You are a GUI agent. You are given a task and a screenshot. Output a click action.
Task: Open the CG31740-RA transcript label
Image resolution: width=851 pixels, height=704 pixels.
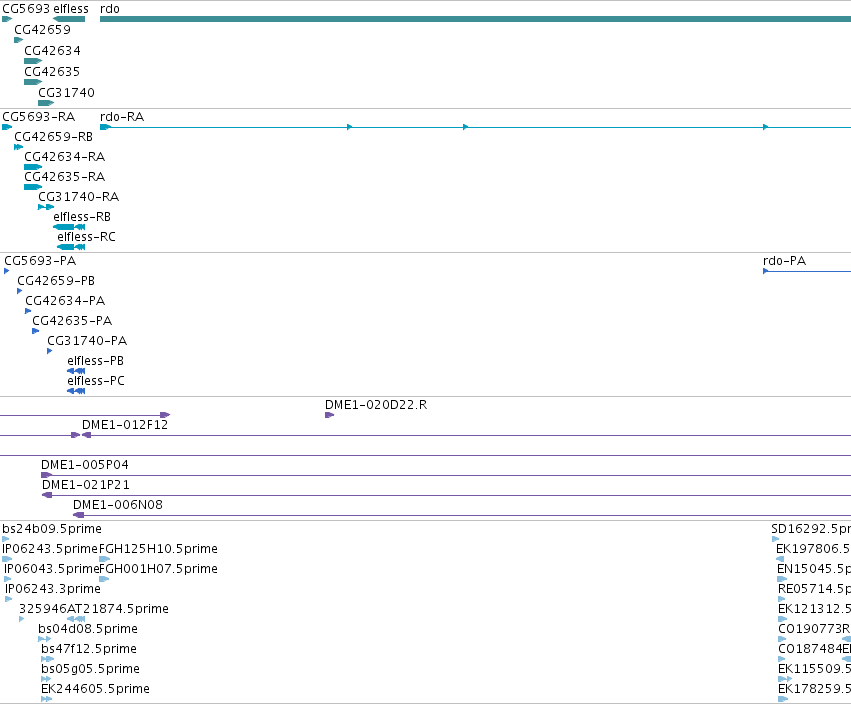(x=78, y=197)
